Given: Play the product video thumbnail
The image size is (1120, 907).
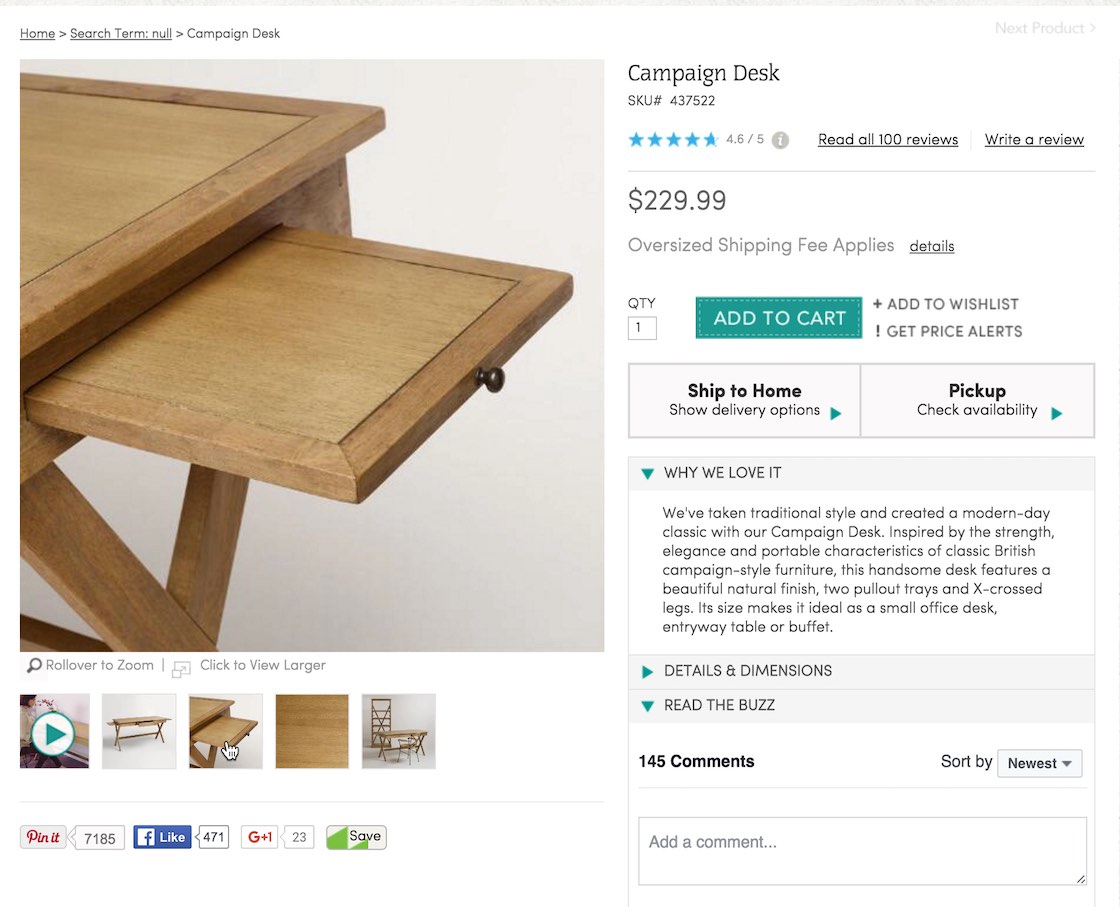Looking at the screenshot, I should (54, 732).
